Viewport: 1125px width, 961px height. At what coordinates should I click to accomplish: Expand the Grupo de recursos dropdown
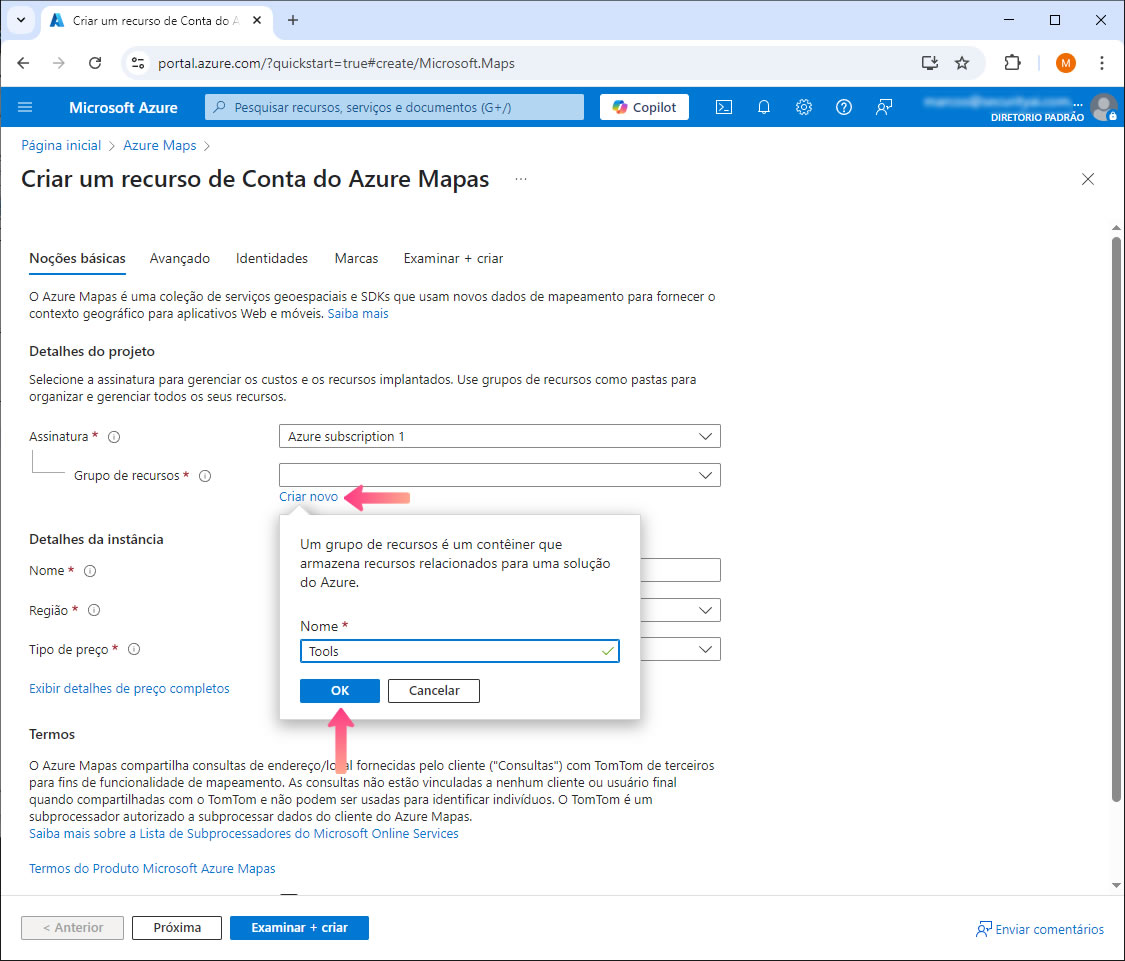[499, 475]
